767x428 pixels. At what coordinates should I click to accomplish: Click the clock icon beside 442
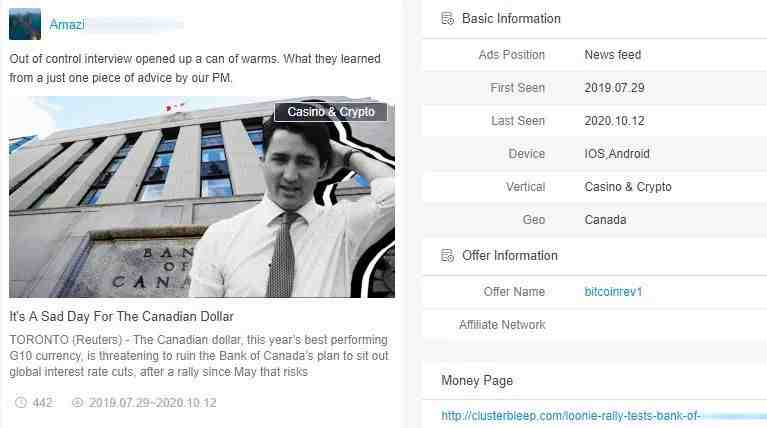pyautogui.click(x=21, y=403)
